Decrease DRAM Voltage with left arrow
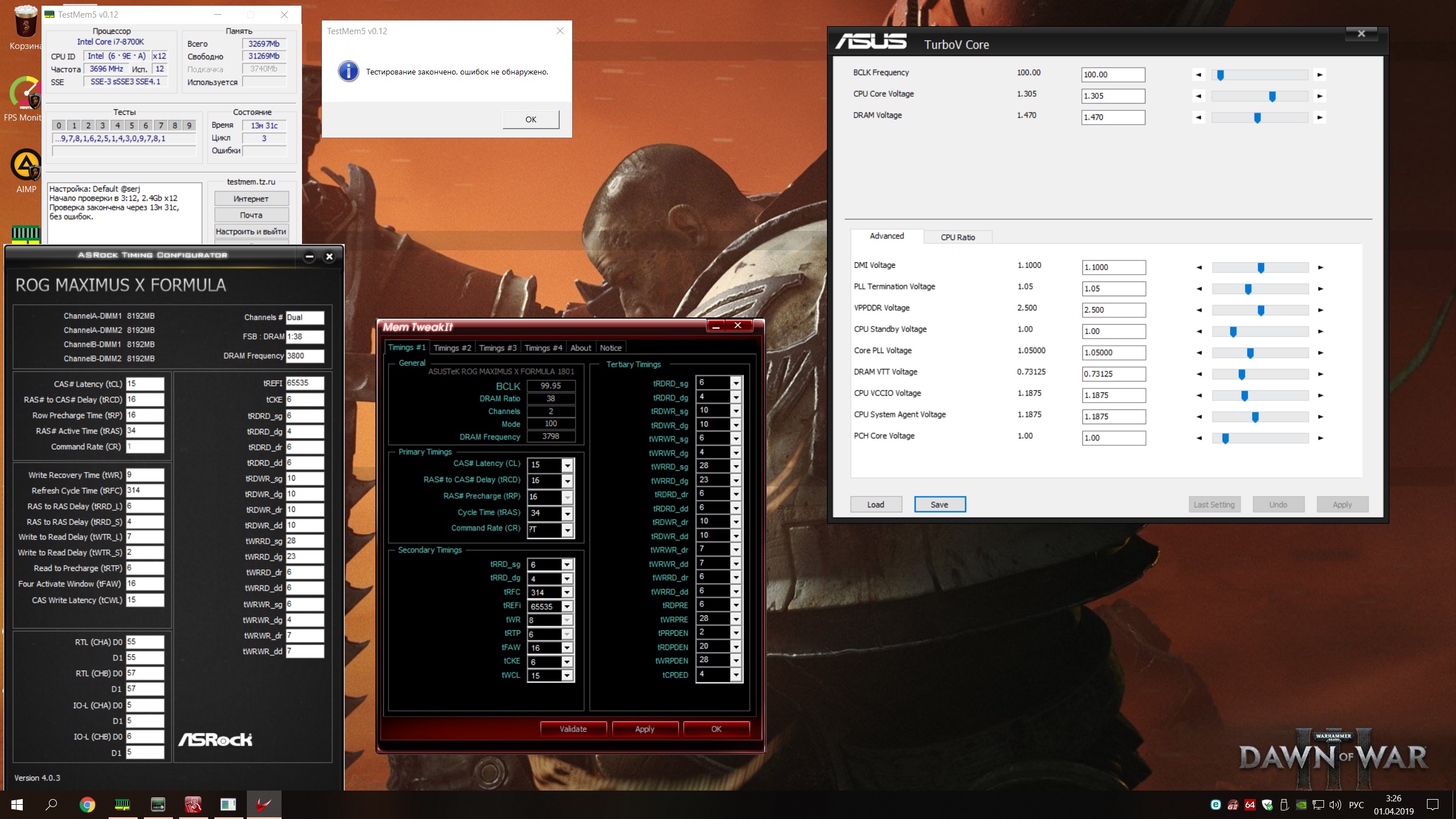 point(1199,118)
